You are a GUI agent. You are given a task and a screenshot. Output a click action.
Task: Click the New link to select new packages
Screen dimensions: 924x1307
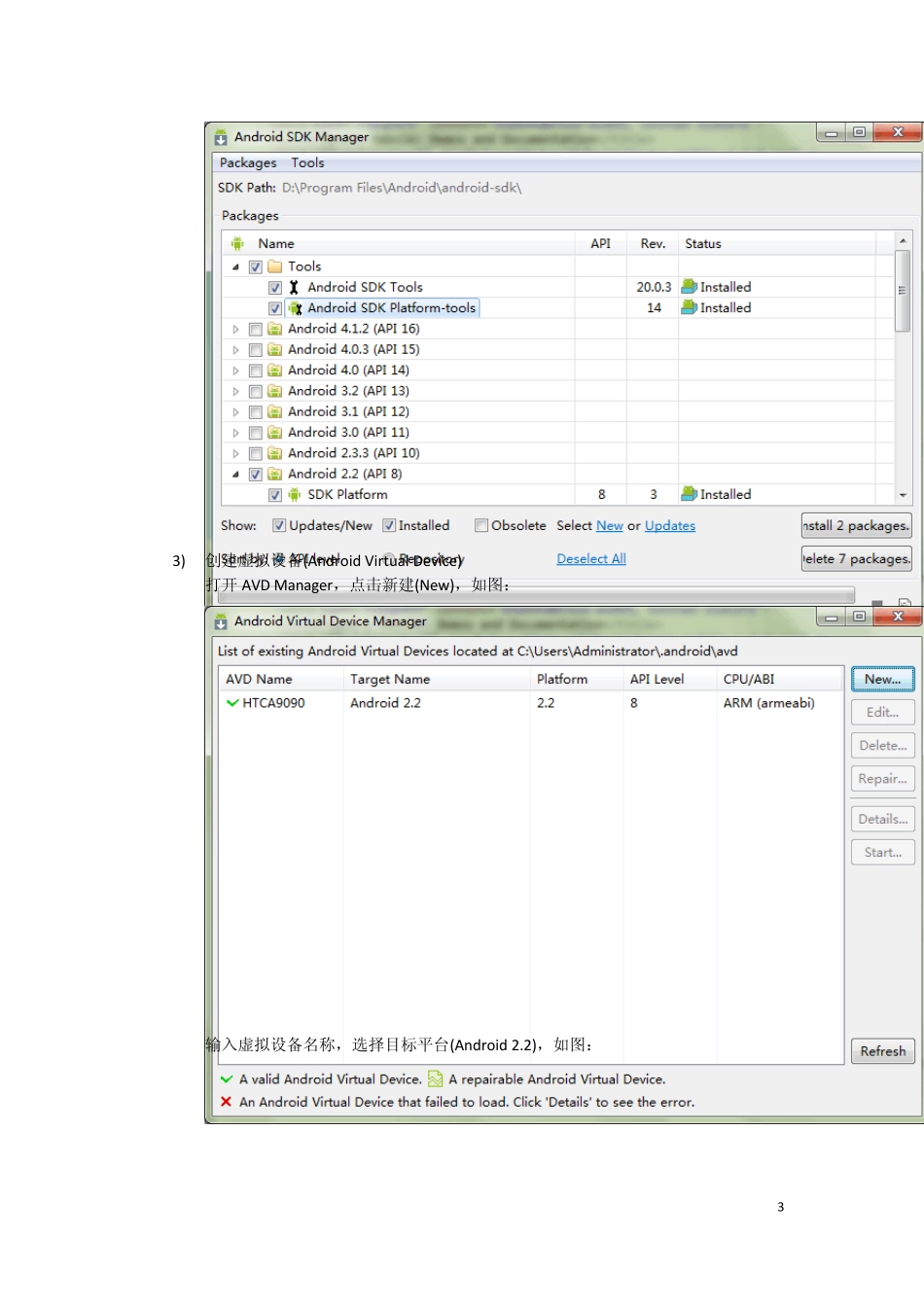[x=610, y=526]
